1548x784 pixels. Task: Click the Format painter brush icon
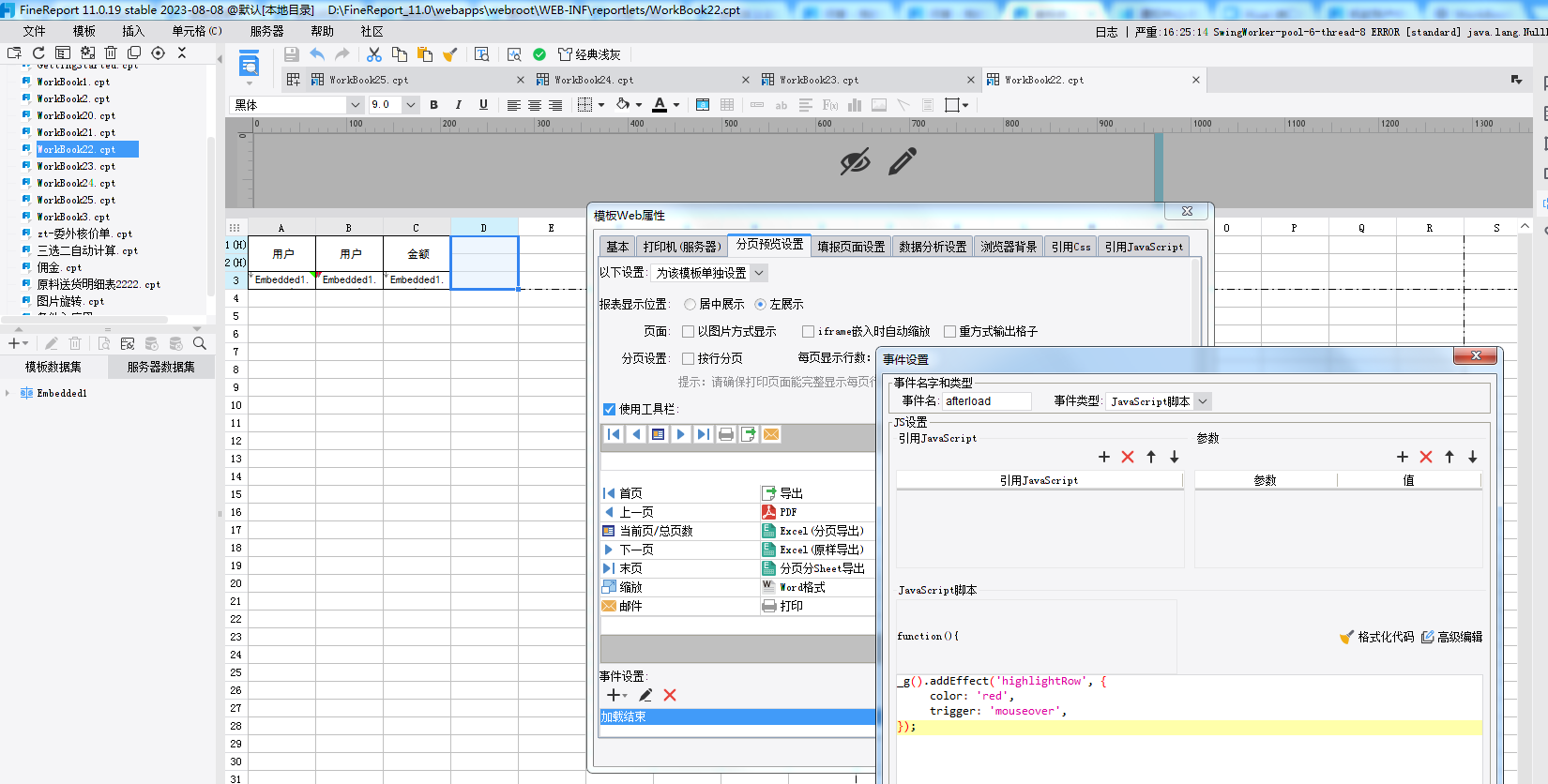[450, 54]
